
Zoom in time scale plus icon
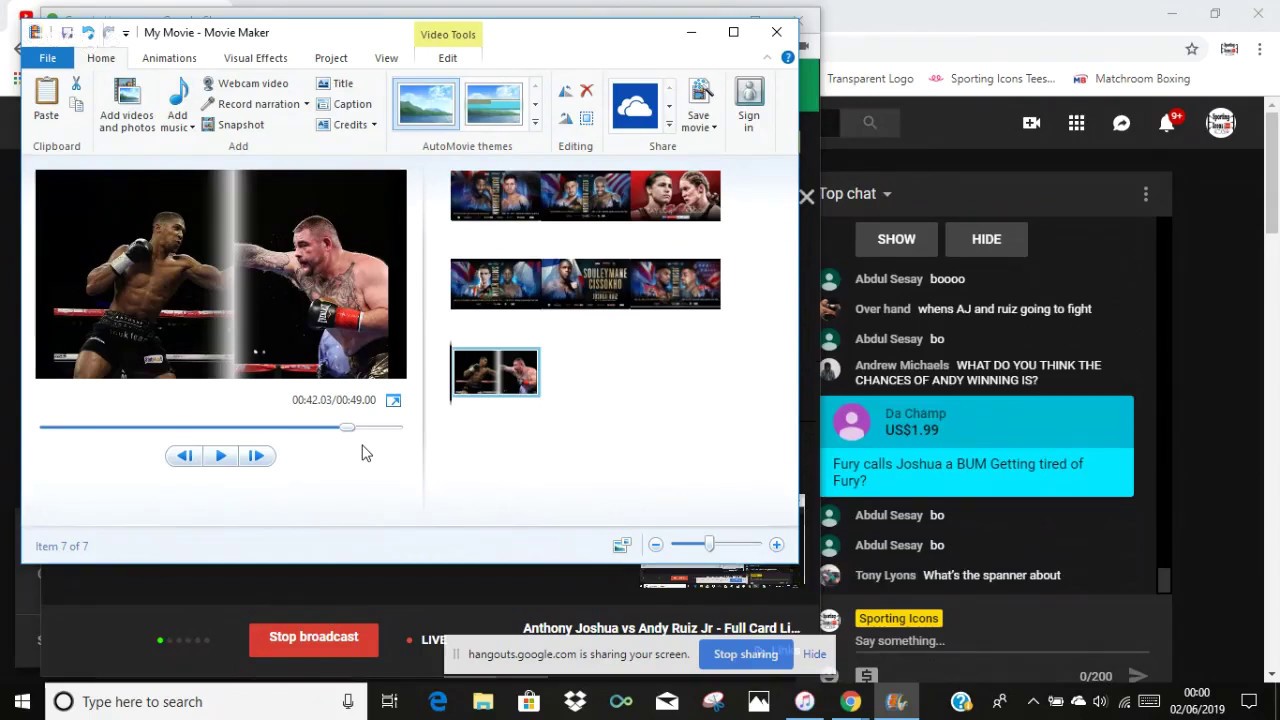coord(777,545)
